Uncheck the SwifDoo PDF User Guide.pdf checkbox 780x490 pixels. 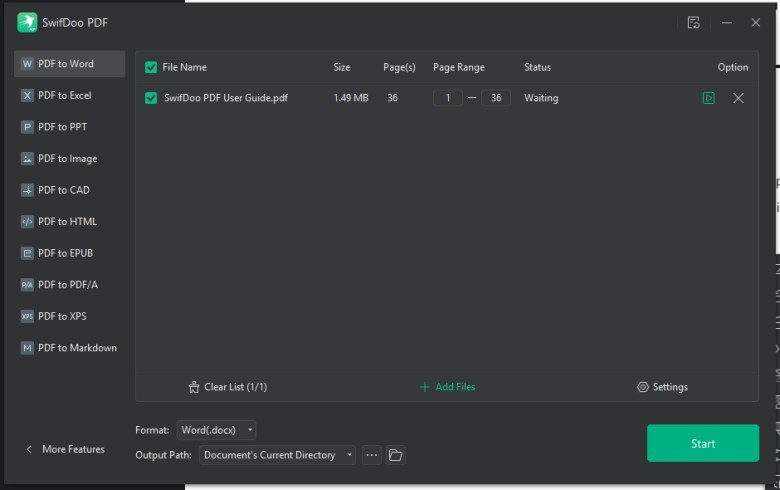pos(151,98)
